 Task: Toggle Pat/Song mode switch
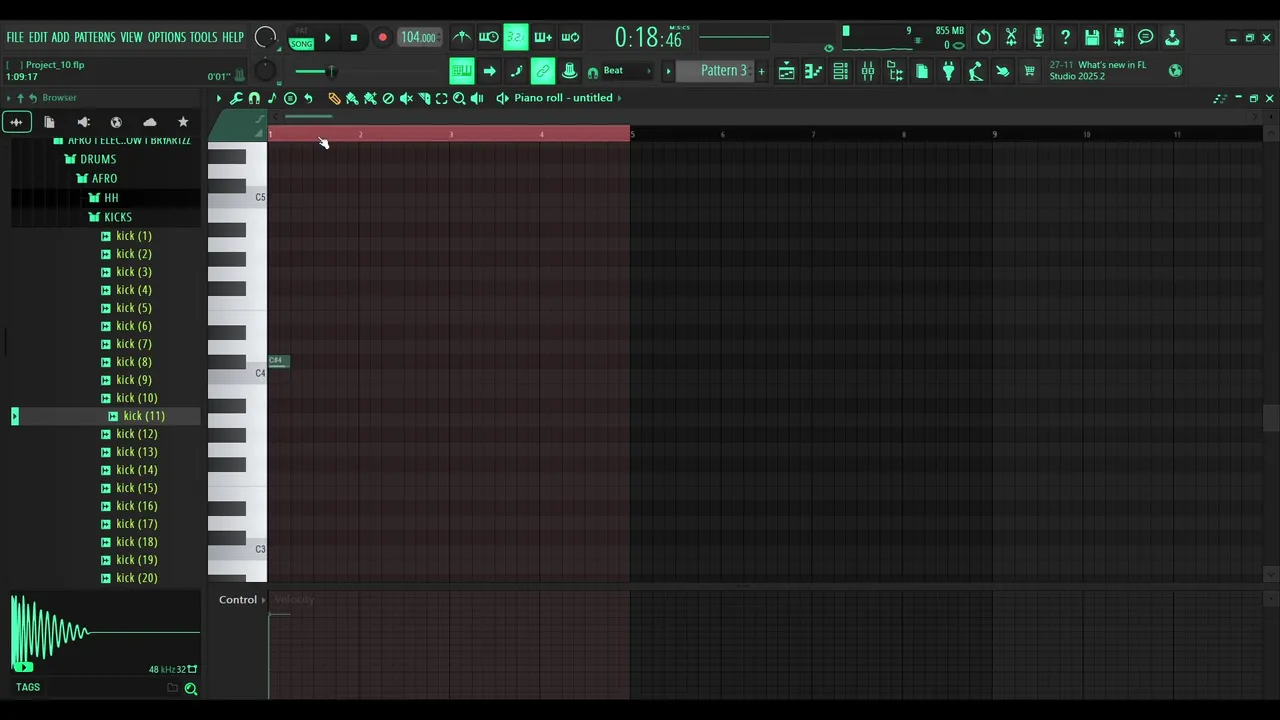click(x=301, y=38)
